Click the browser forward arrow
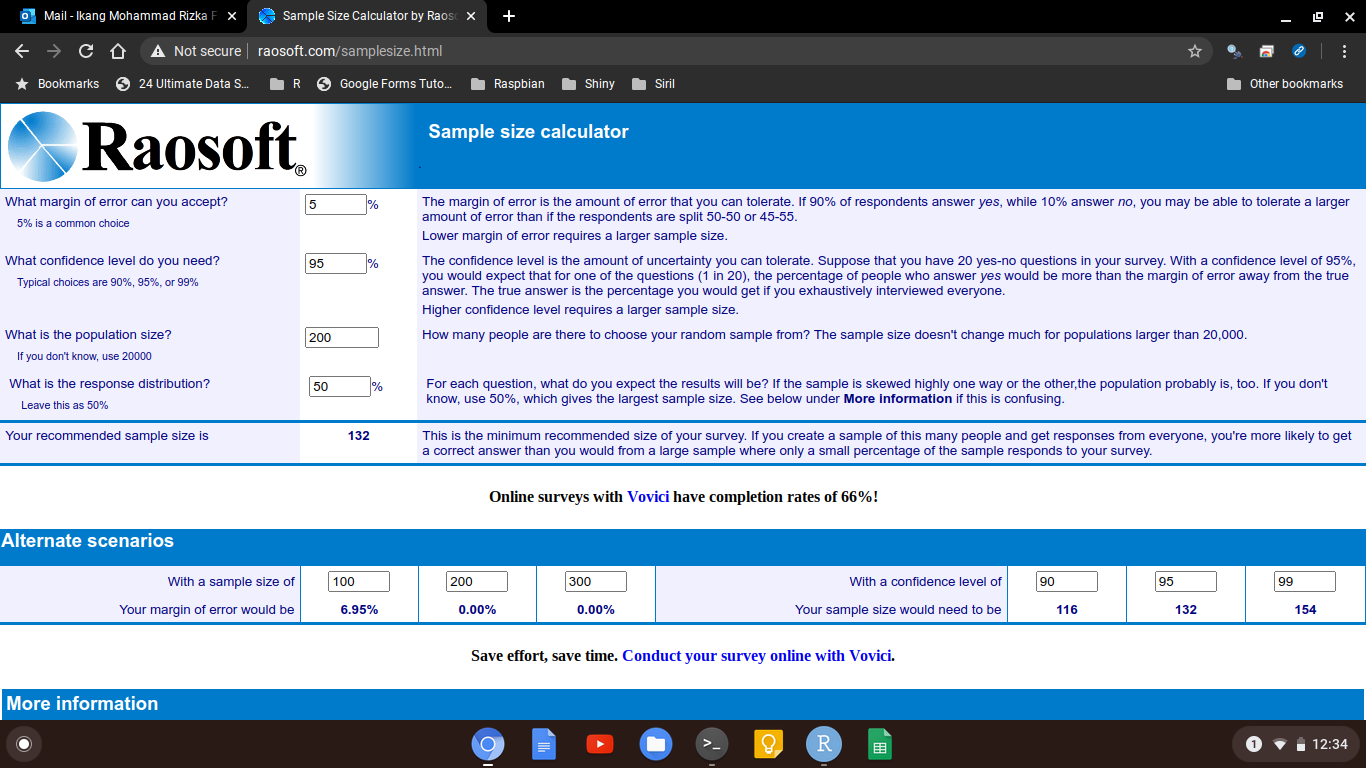The width and height of the screenshot is (1366, 768). (x=54, y=51)
